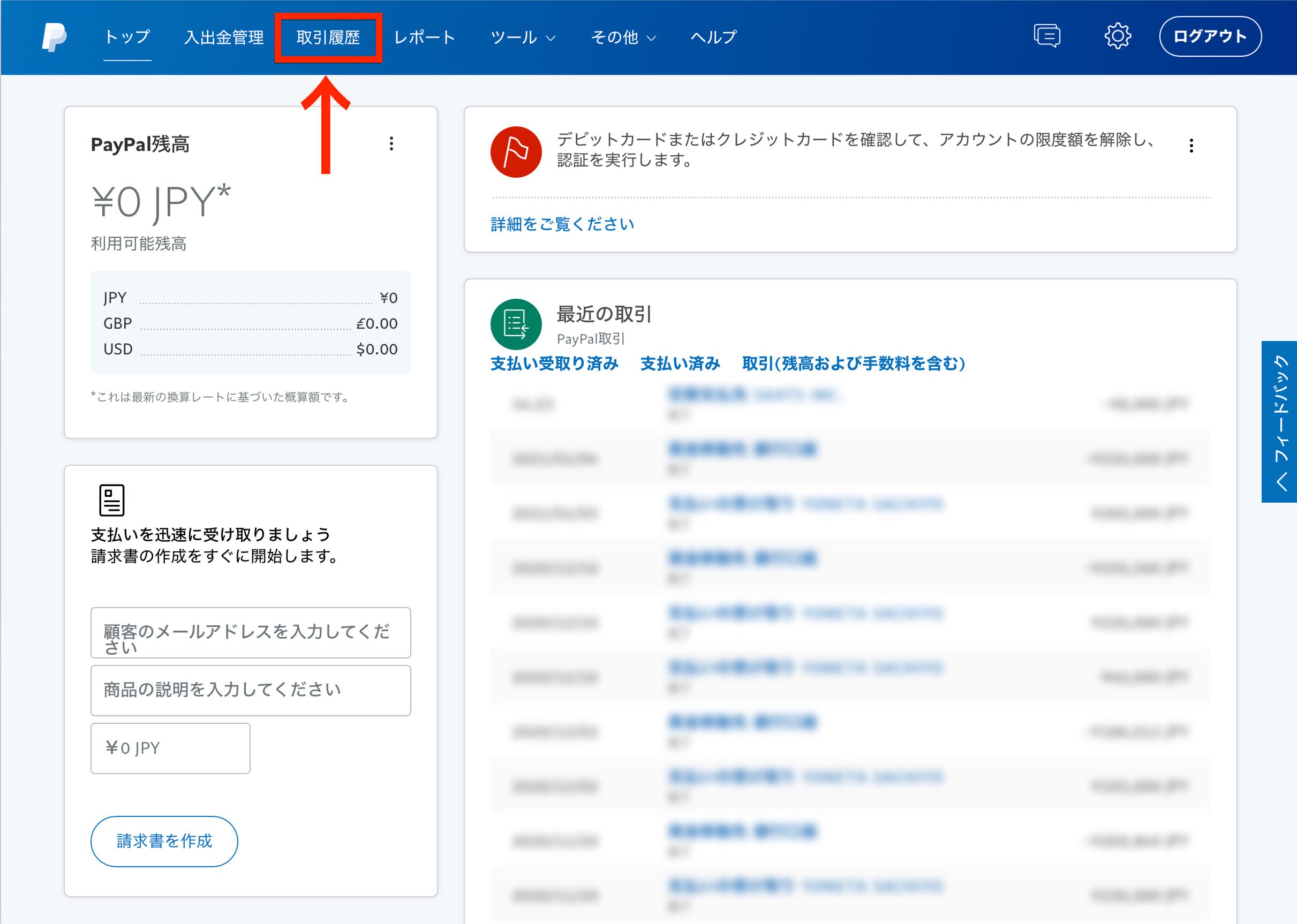Select the 支払い受取り済み tab link
The image size is (1297, 924).
click(x=554, y=363)
